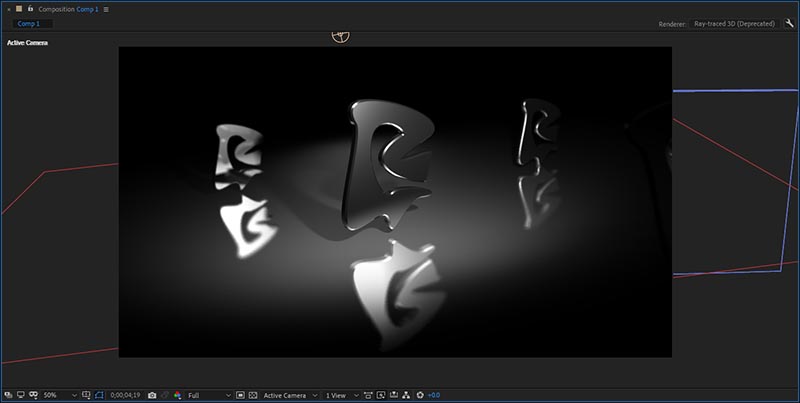Open the 50% magnification dropdown

60,395
